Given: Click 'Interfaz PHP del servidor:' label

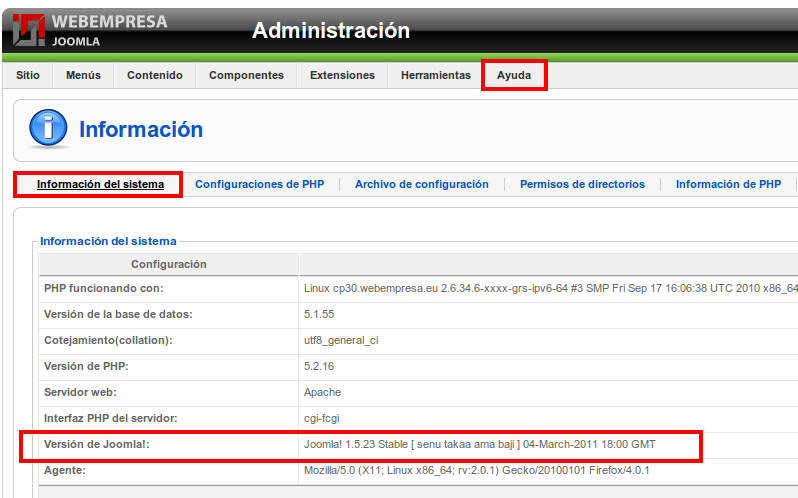Looking at the screenshot, I should (x=110, y=418).
